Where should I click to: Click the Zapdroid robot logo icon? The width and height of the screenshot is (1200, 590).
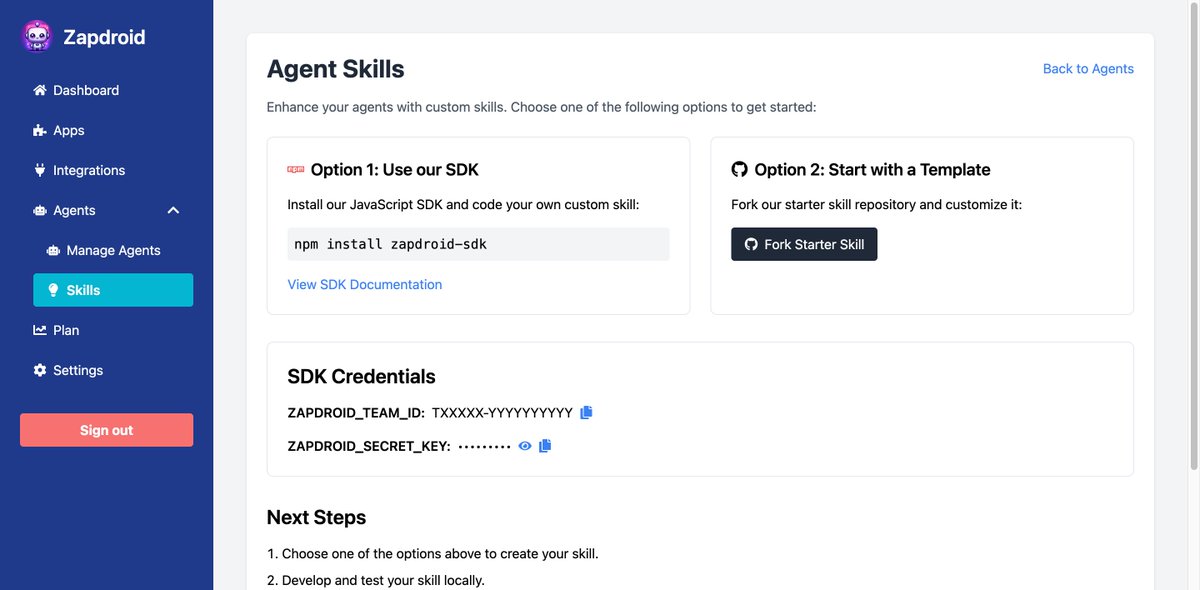pos(37,37)
